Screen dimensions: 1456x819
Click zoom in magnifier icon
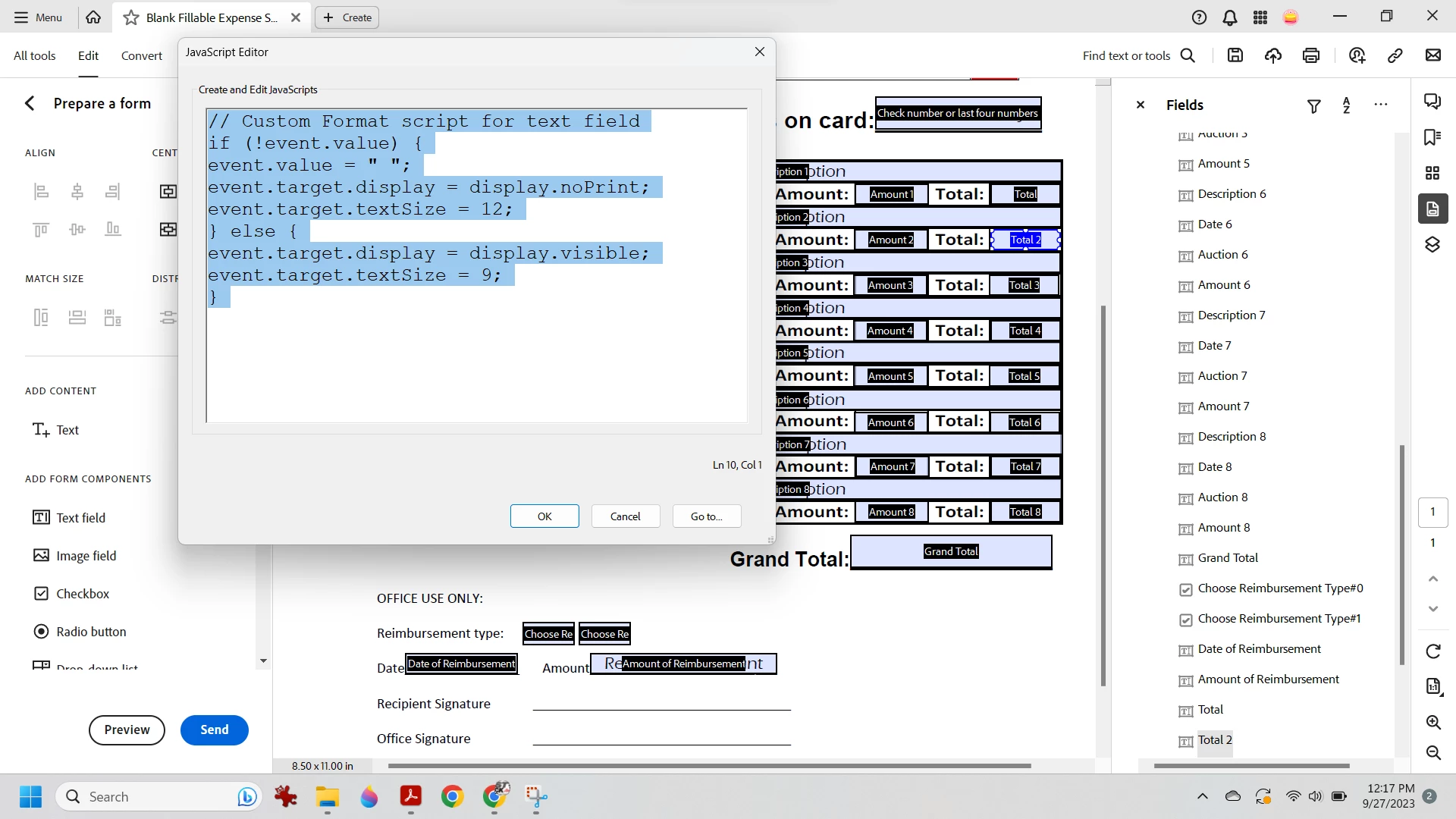pyautogui.click(x=1433, y=722)
